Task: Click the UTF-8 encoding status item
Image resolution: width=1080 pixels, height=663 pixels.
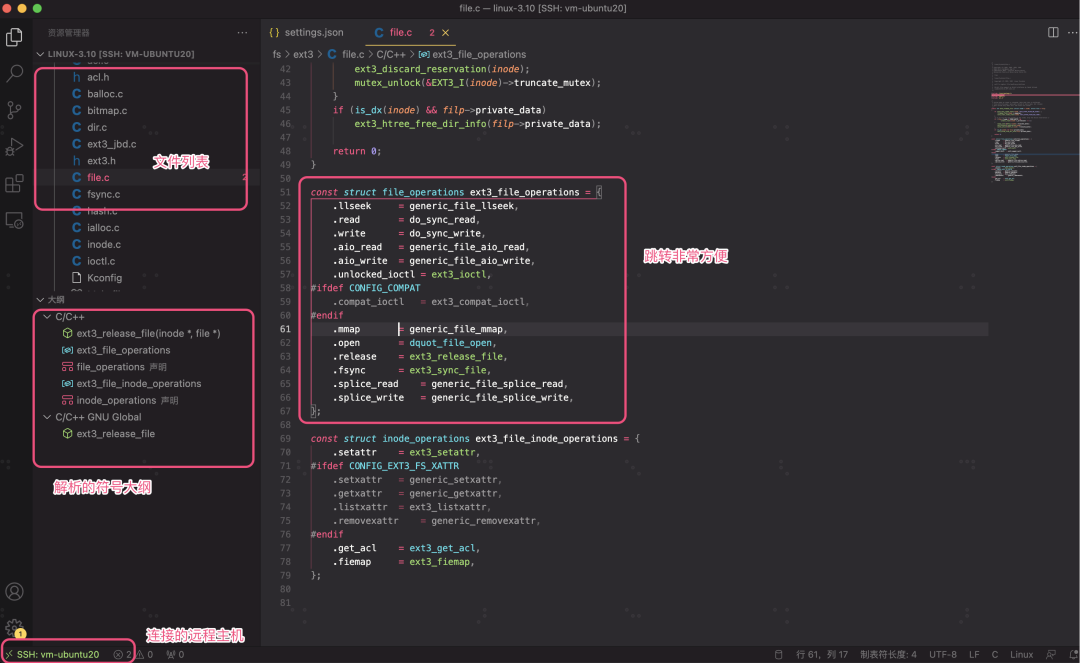Action: (942, 655)
